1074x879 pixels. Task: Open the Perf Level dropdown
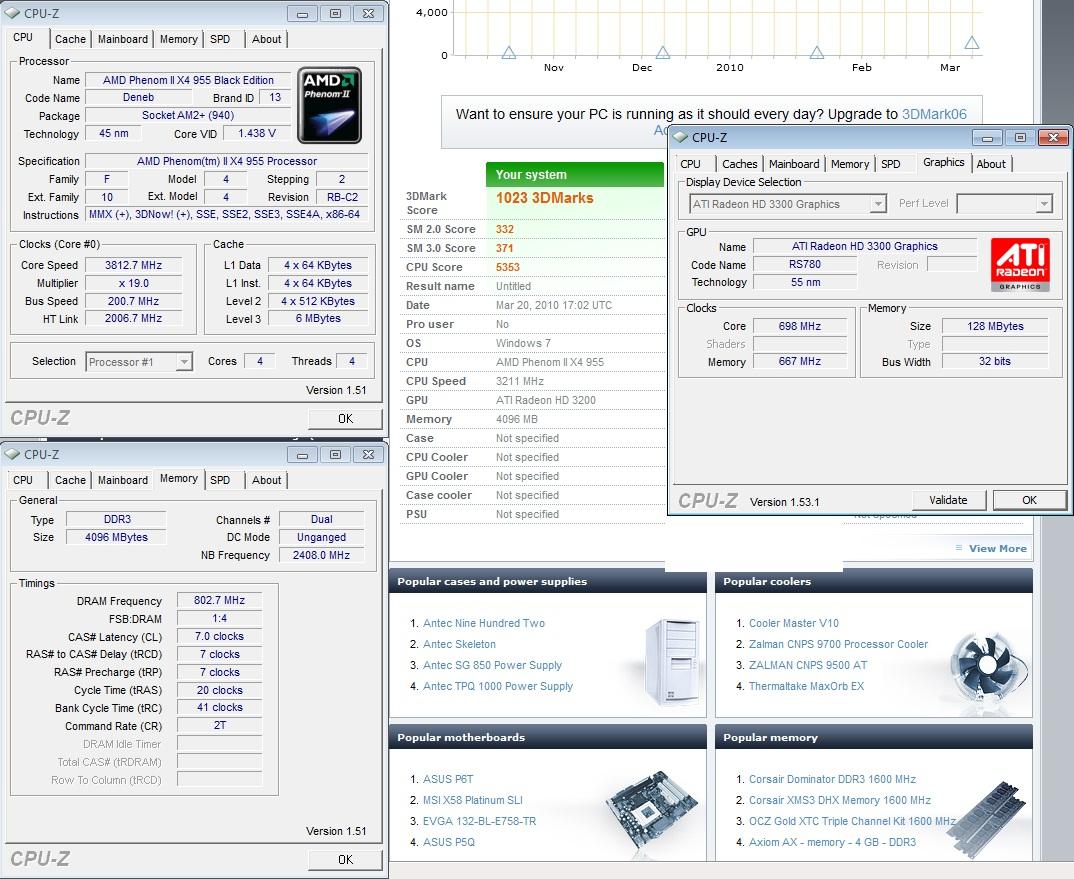point(1043,204)
